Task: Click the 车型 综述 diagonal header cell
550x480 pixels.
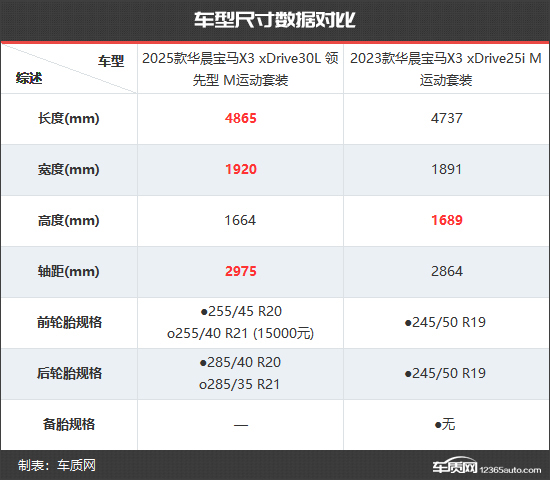Action: [x=69, y=69]
